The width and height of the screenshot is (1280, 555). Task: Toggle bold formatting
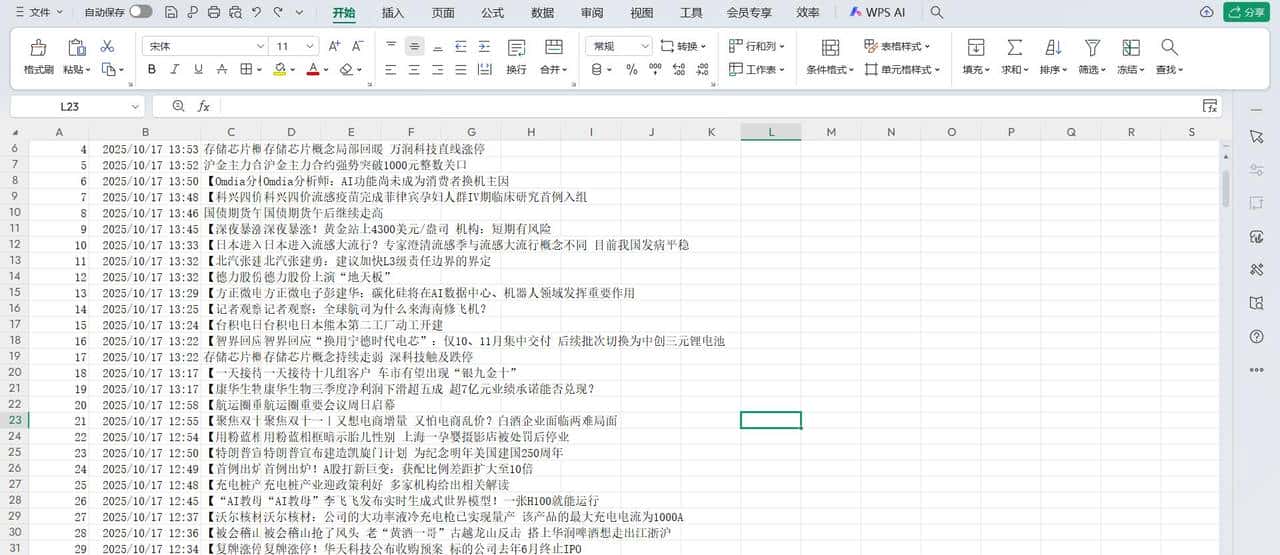pyautogui.click(x=152, y=69)
